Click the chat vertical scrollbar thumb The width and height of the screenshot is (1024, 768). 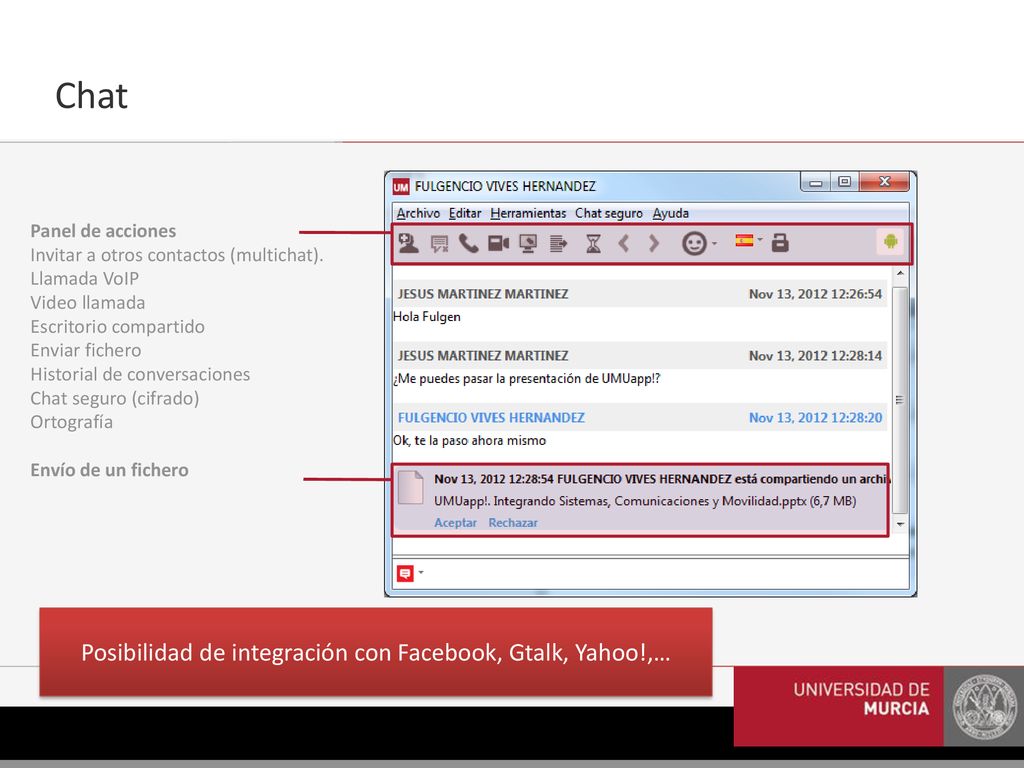pyautogui.click(x=900, y=399)
